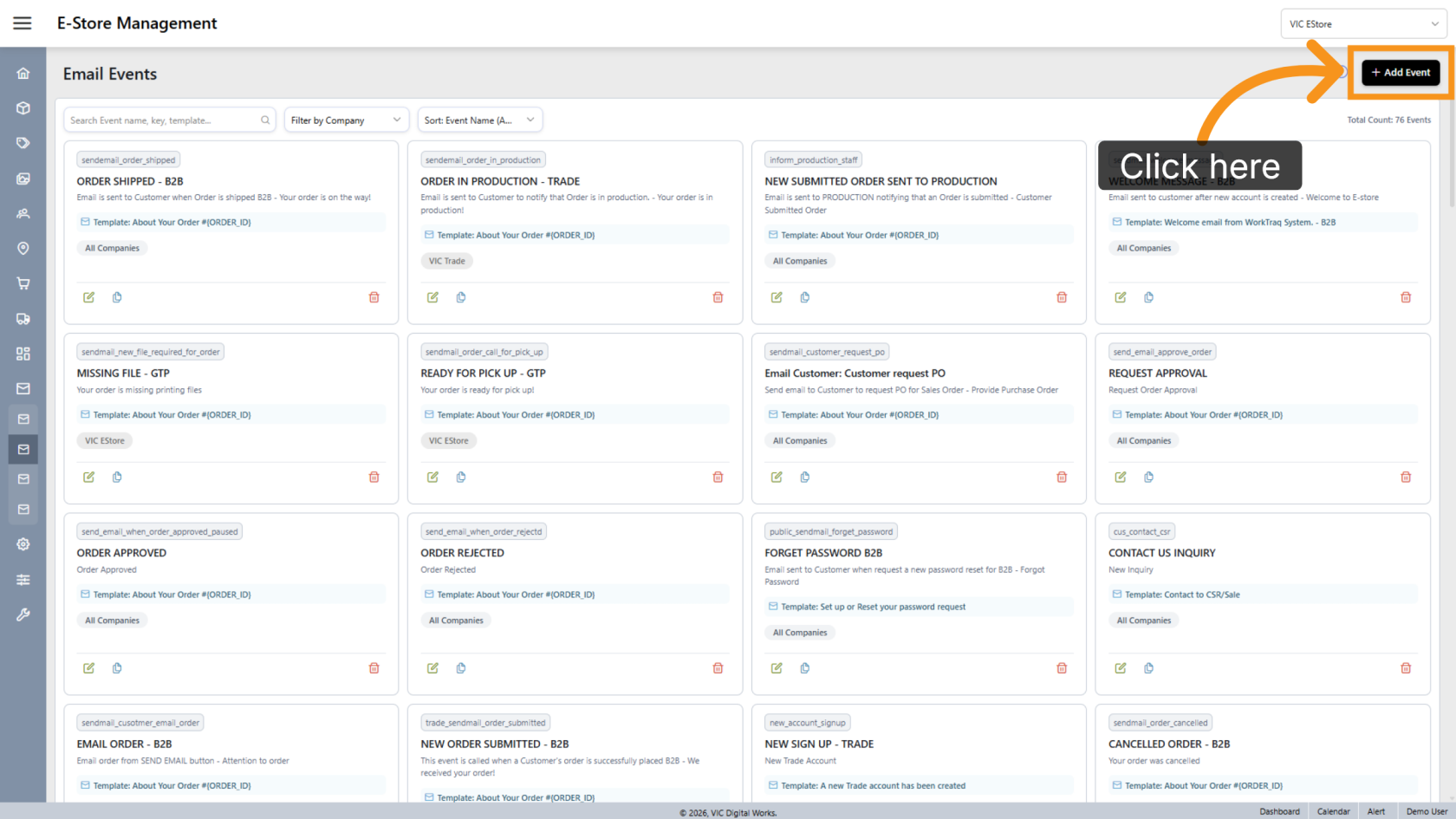Screen dimensions: 1456x819
Task: Click the Total Count: 76 Events label
Action: [1388, 120]
